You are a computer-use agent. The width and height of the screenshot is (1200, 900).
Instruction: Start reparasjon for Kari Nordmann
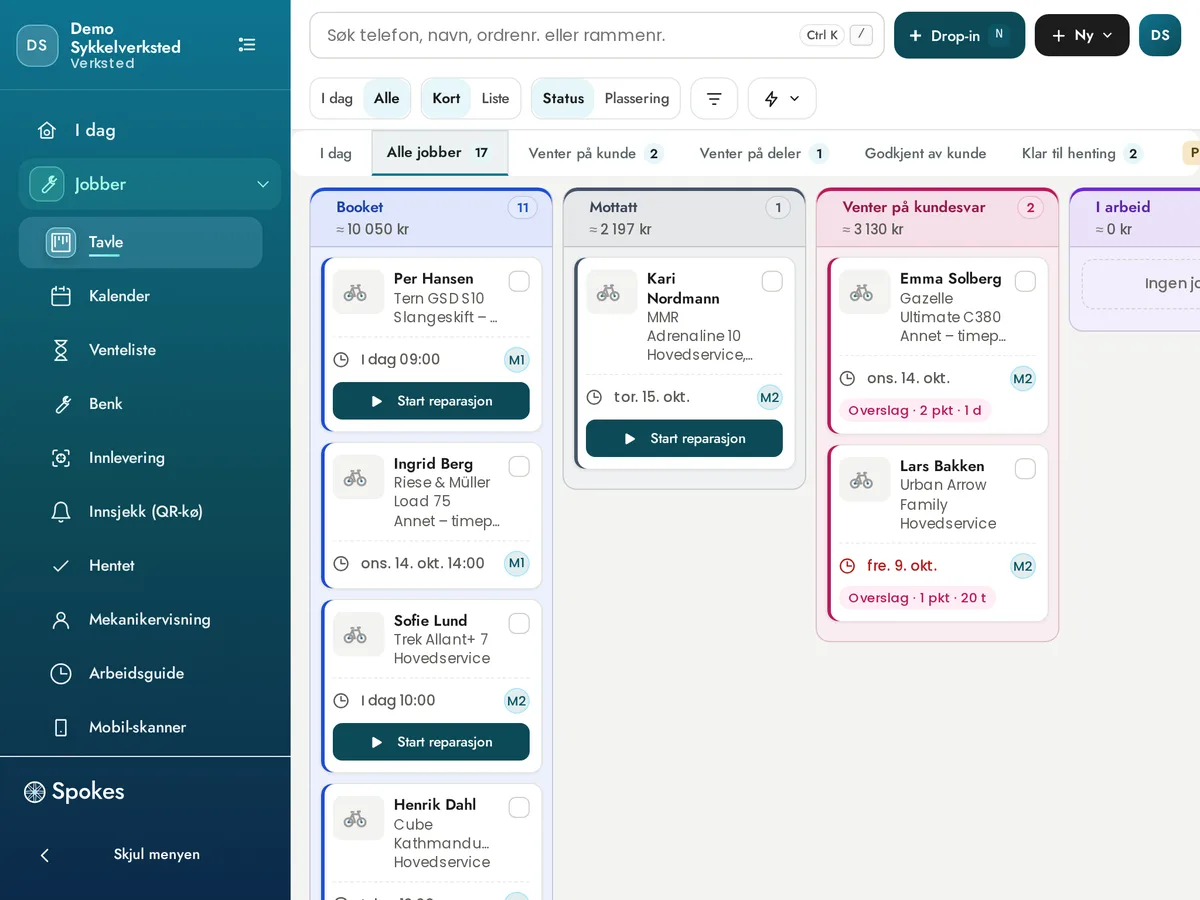click(684, 438)
